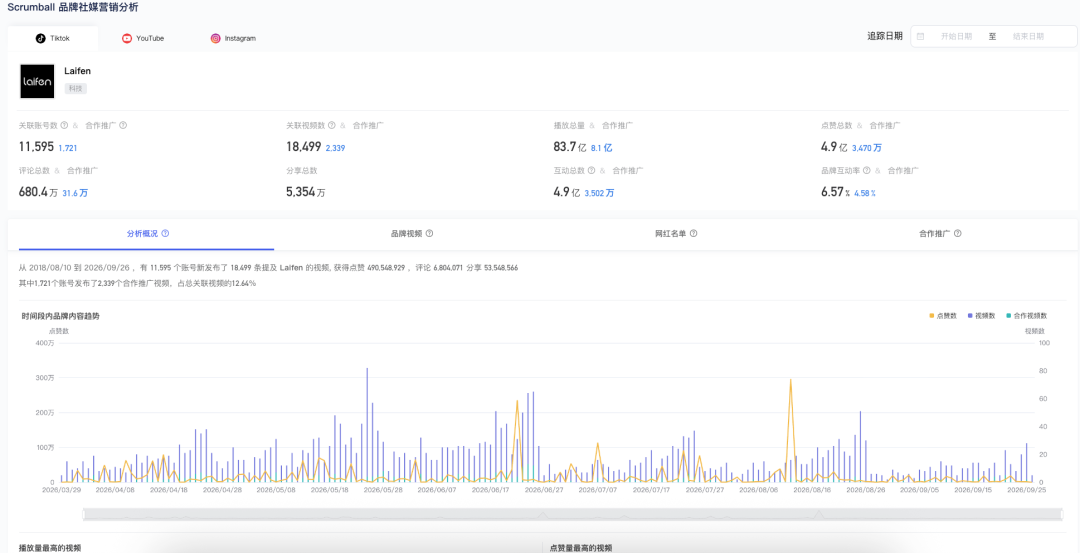Image resolution: width=1080 pixels, height=553 pixels.
Task: Switch to the YouTube platform tab
Action: tap(143, 39)
